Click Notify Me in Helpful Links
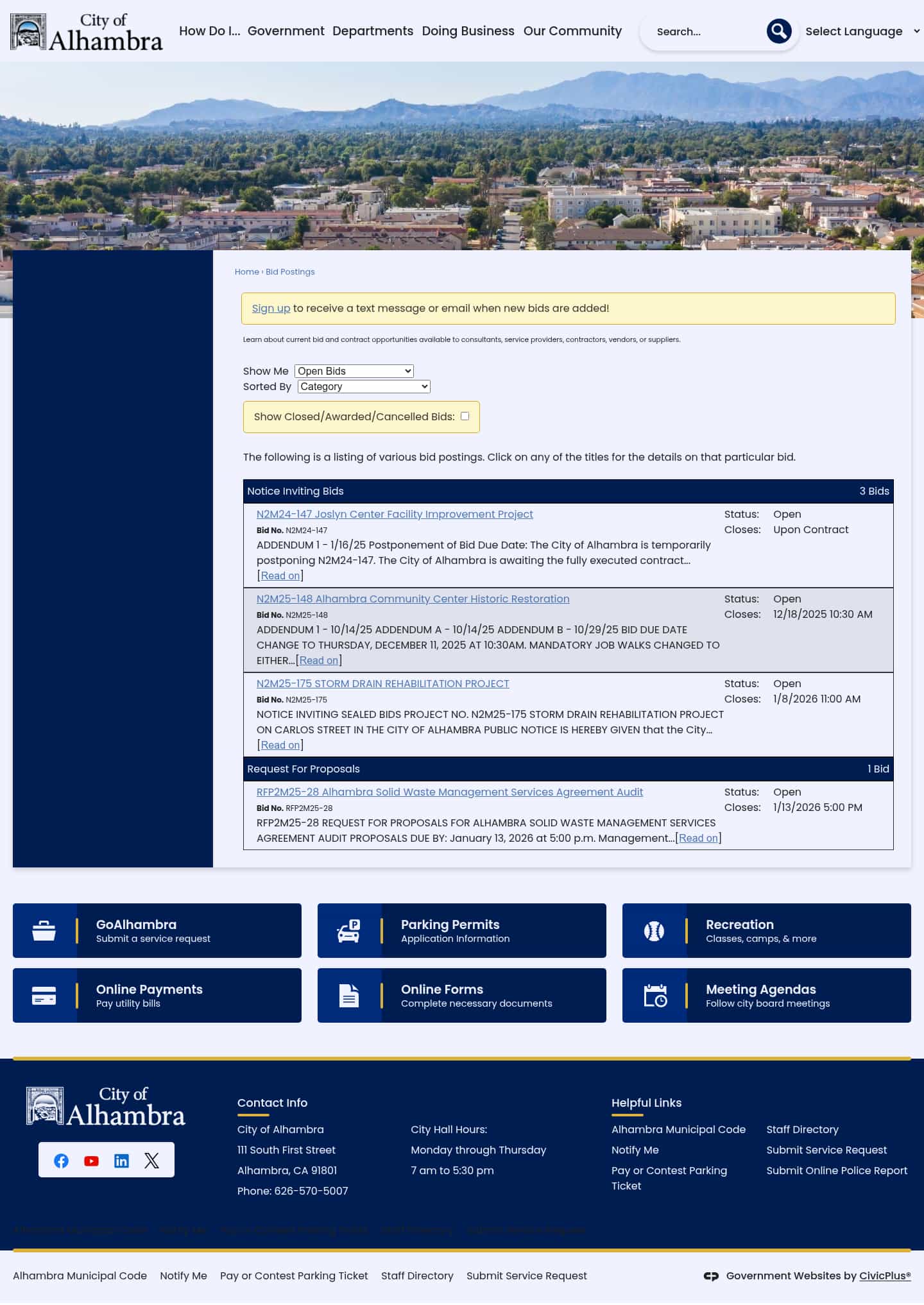Image resolution: width=924 pixels, height=1305 pixels. coord(635,1150)
